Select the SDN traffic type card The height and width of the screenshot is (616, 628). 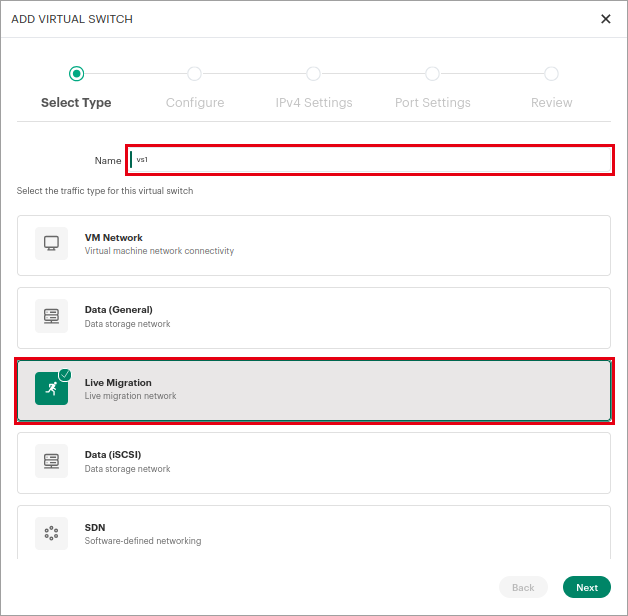pos(314,533)
